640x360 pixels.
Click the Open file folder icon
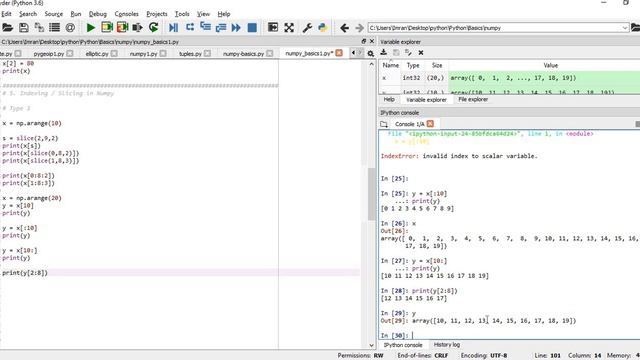click(7, 28)
